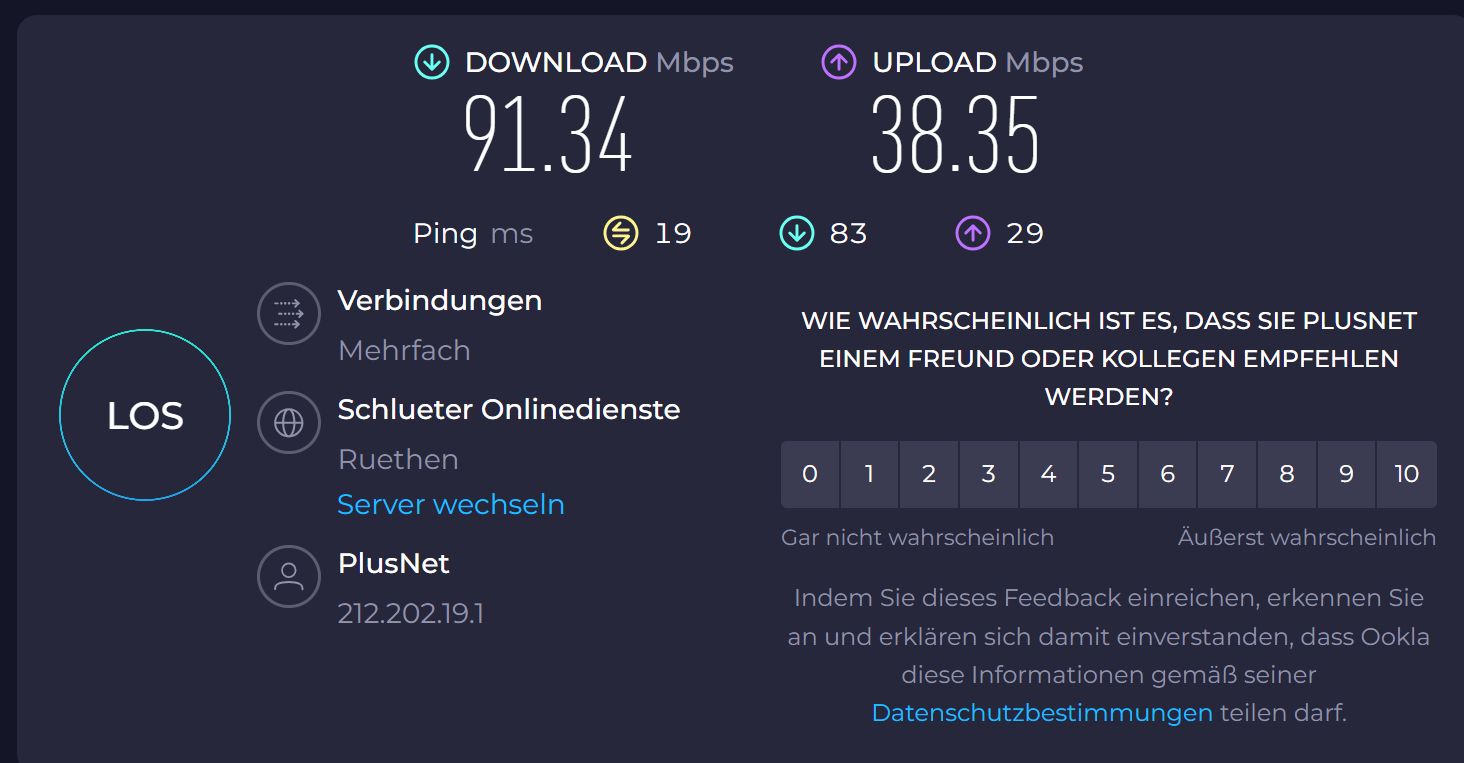
Task: Click the purple upload arrow icon beside UPLOAD
Action: [x=839, y=62]
